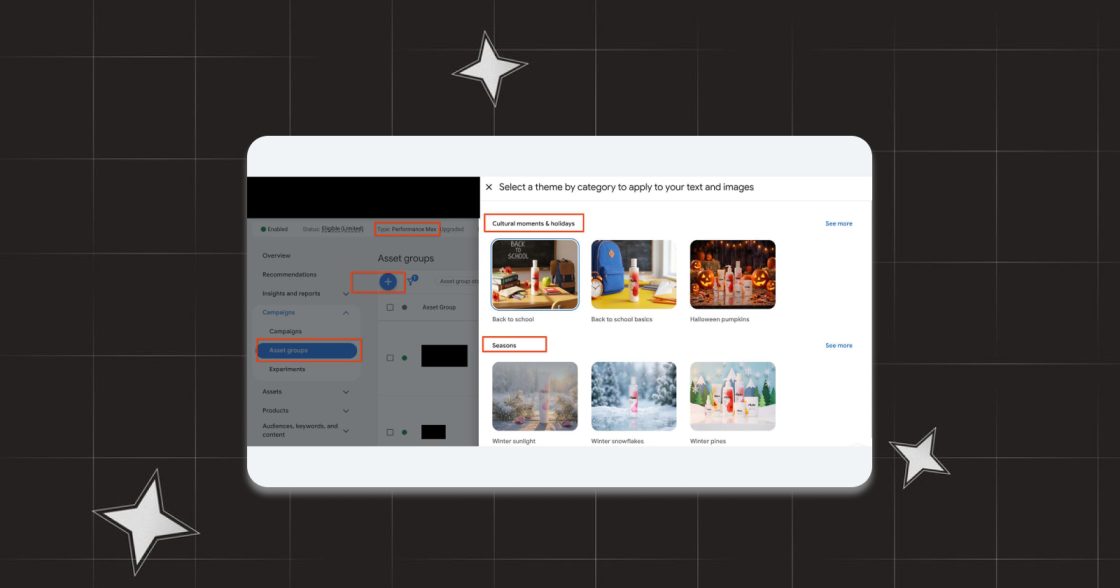Pick the Halloween pumpkins theme image
Viewport: 1120px width, 588px height.
pyautogui.click(x=732, y=274)
